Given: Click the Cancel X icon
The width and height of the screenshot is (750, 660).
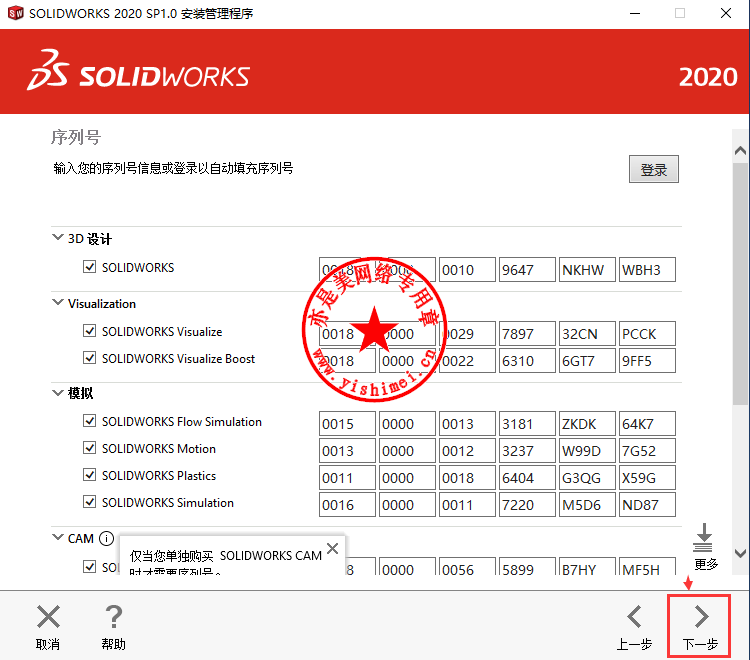Looking at the screenshot, I should [x=48, y=616].
